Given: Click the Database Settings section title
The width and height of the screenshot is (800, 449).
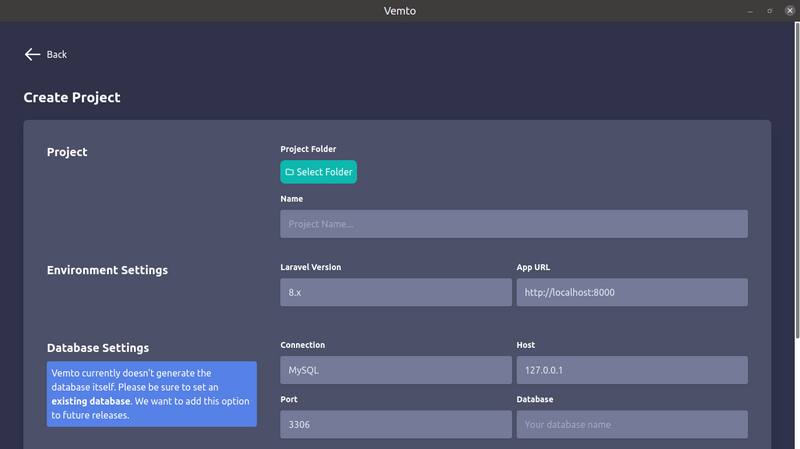Looking at the screenshot, I should [x=98, y=348].
